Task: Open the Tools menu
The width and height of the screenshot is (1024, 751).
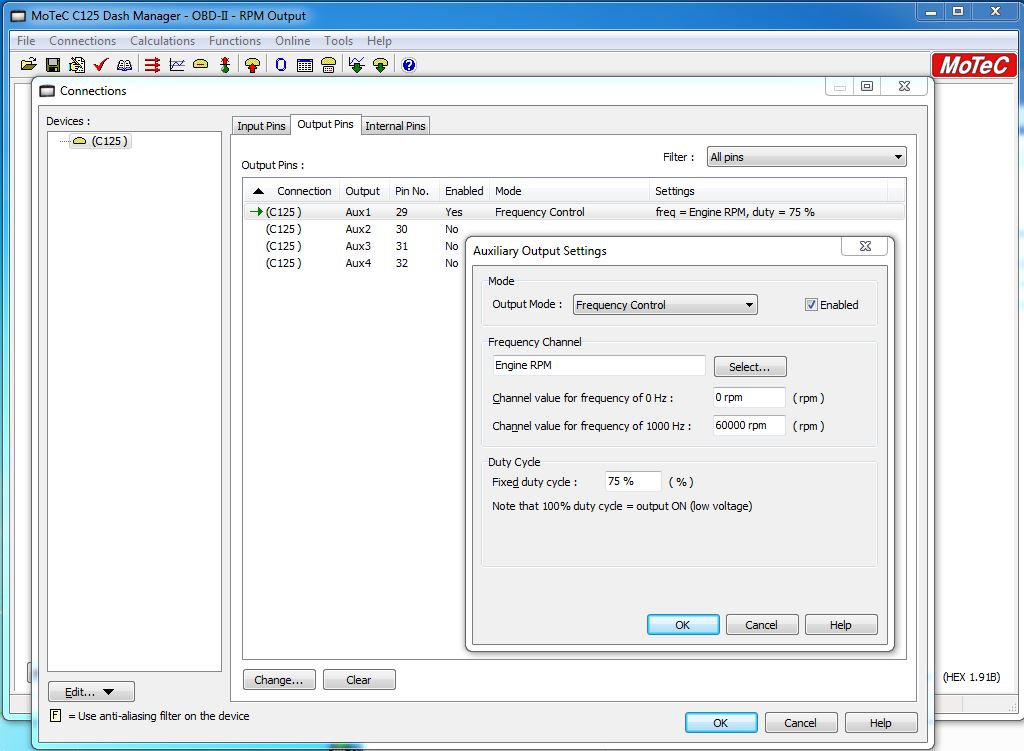Action: point(338,40)
